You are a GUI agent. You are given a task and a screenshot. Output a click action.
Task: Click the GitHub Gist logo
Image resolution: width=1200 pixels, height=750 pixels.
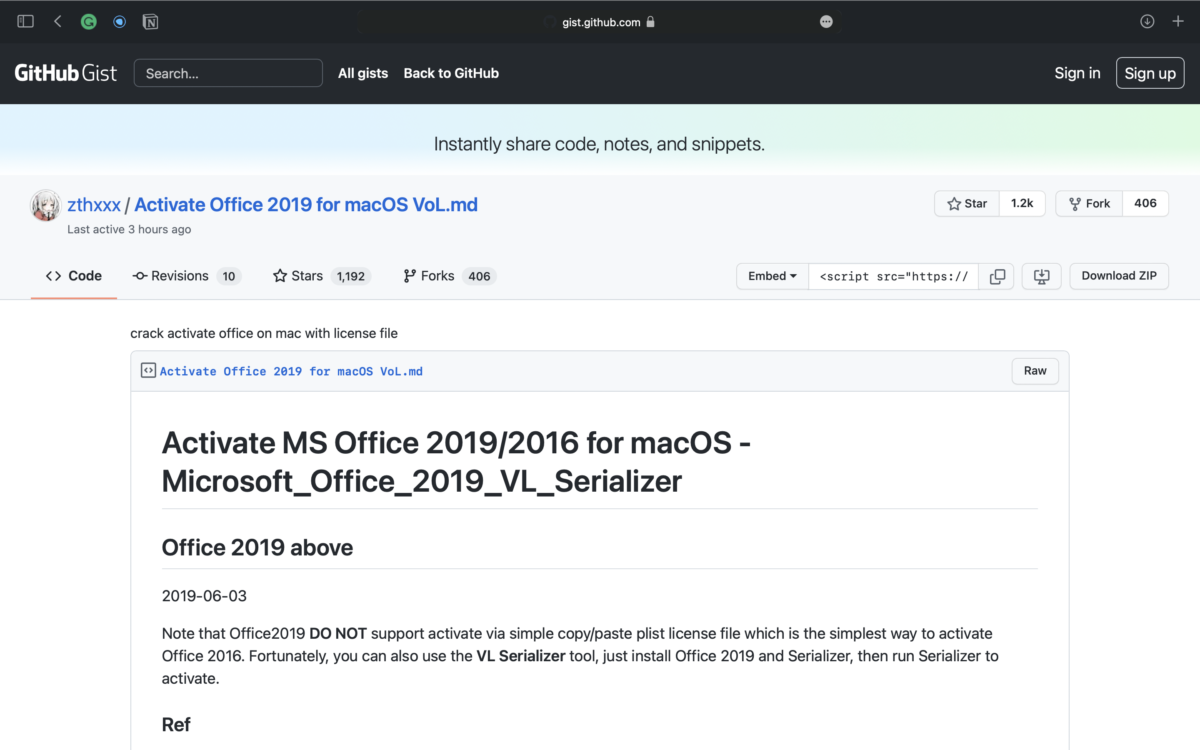coord(64,72)
